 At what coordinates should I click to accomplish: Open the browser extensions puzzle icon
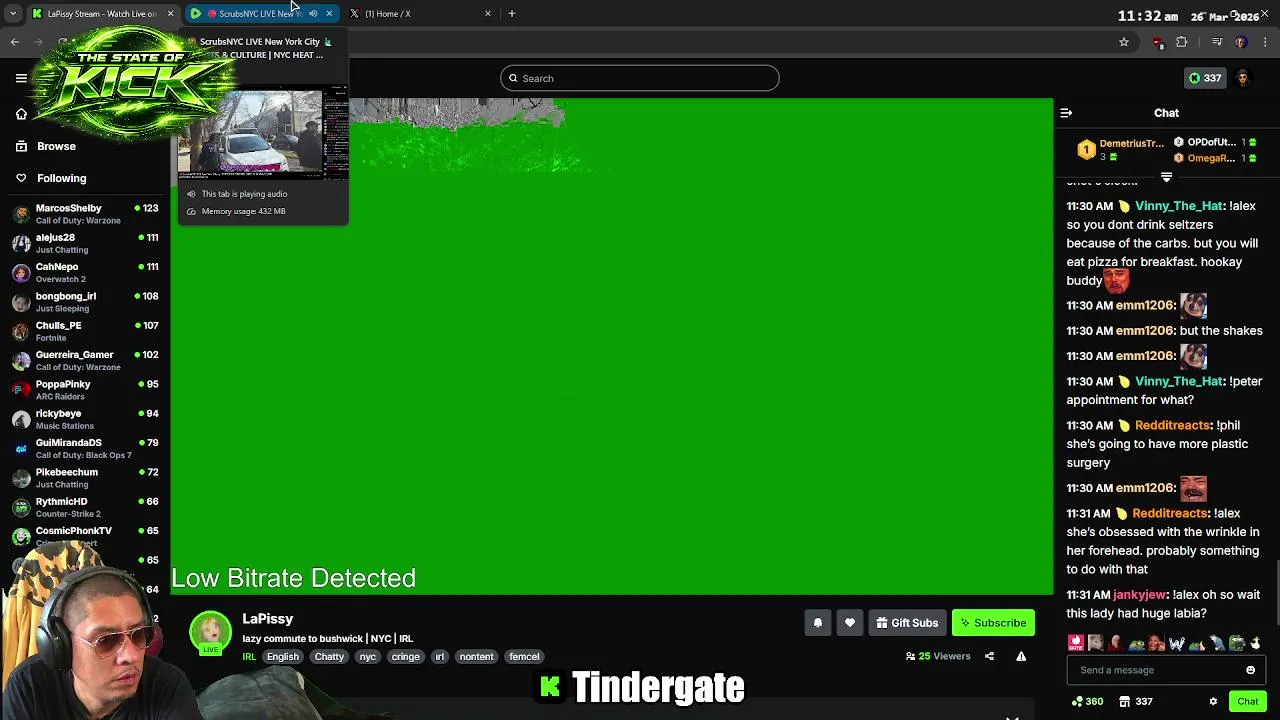1182,42
